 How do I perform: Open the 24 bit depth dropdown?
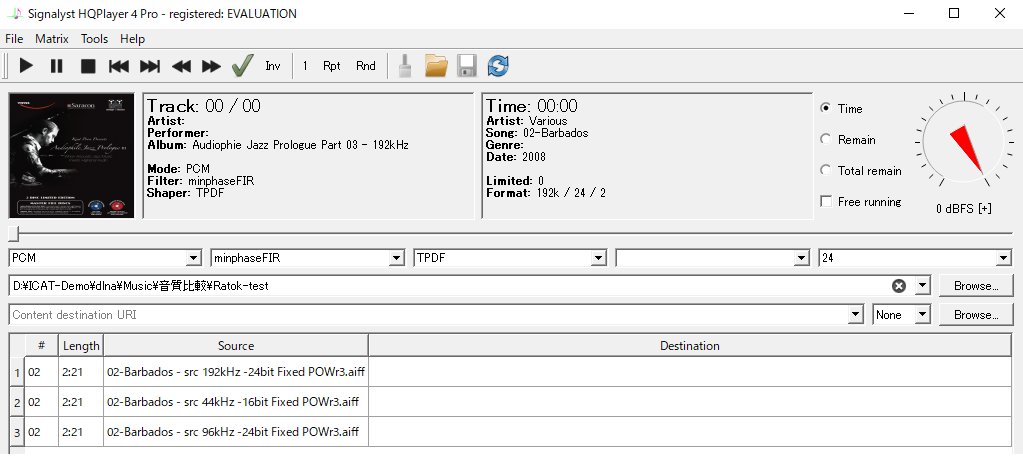(x=915, y=258)
